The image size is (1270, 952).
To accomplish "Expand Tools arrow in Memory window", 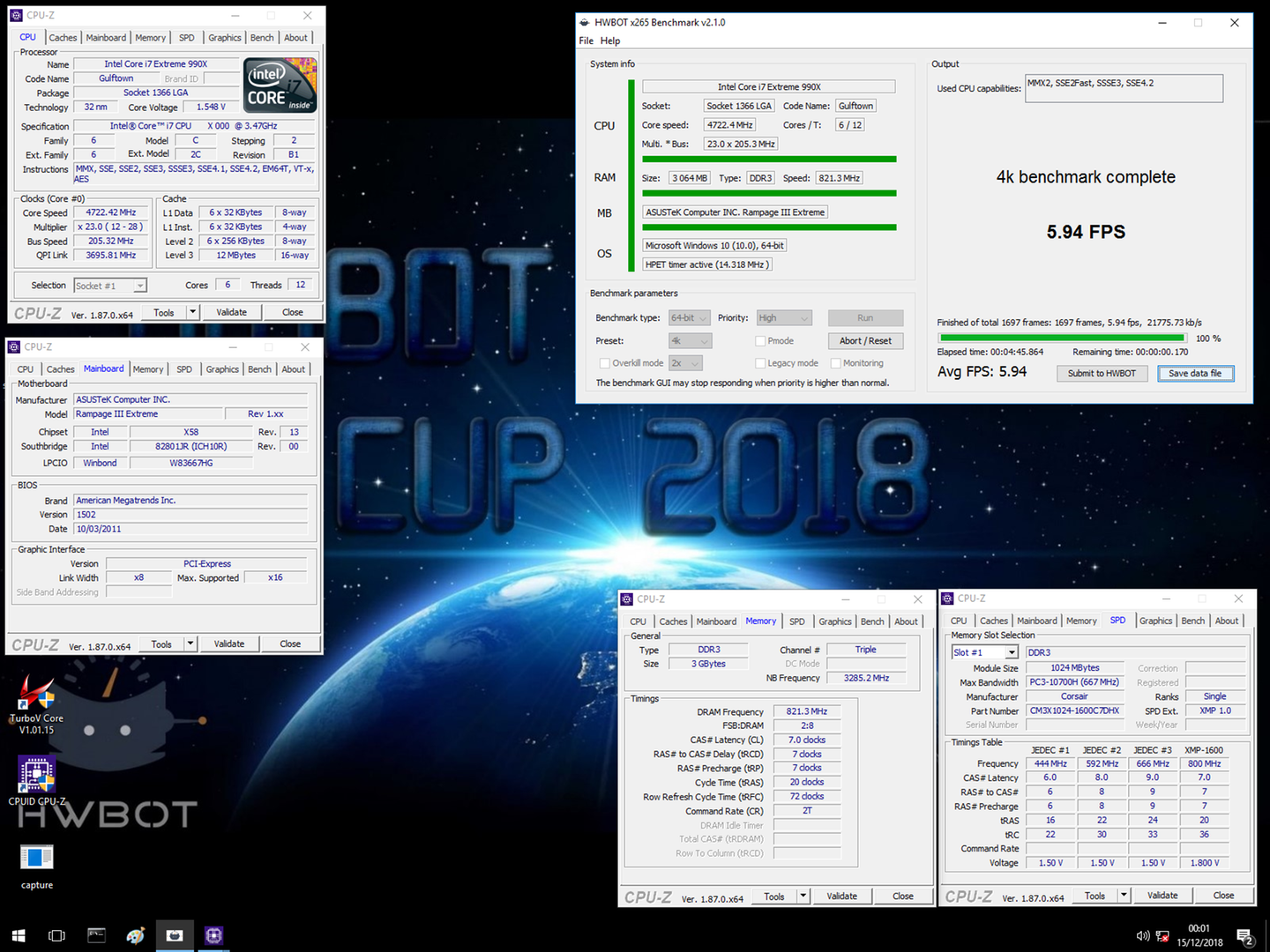I will 803,896.
